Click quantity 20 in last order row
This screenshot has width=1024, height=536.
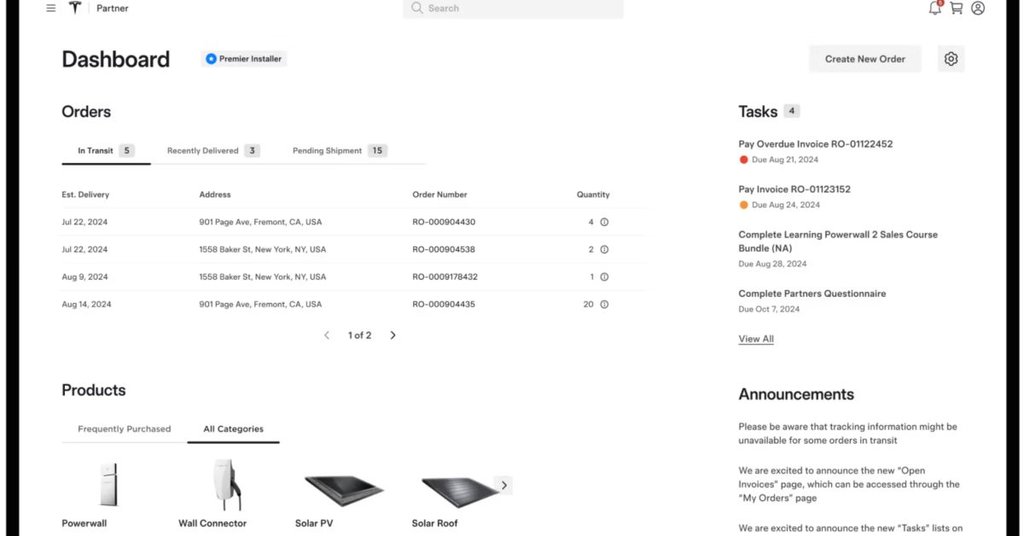pos(588,304)
